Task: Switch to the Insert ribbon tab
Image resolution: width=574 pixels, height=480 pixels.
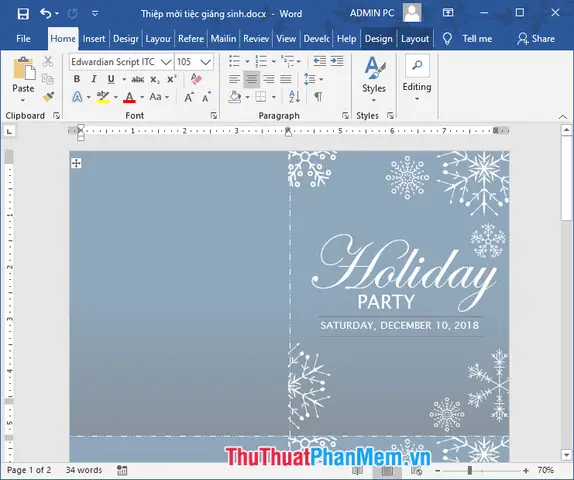Action: (x=94, y=38)
